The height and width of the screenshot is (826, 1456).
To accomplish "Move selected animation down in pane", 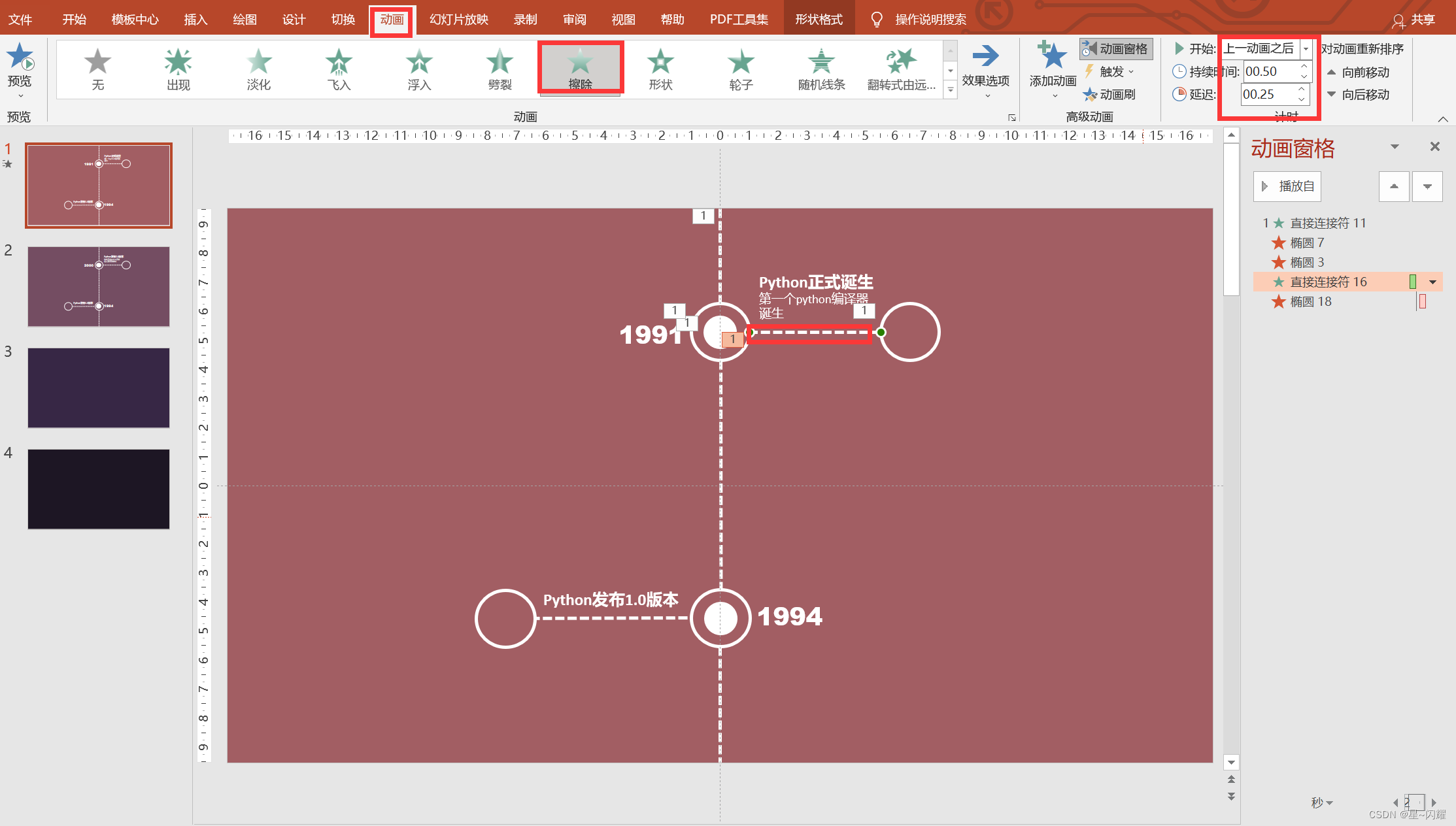I will tap(1427, 186).
